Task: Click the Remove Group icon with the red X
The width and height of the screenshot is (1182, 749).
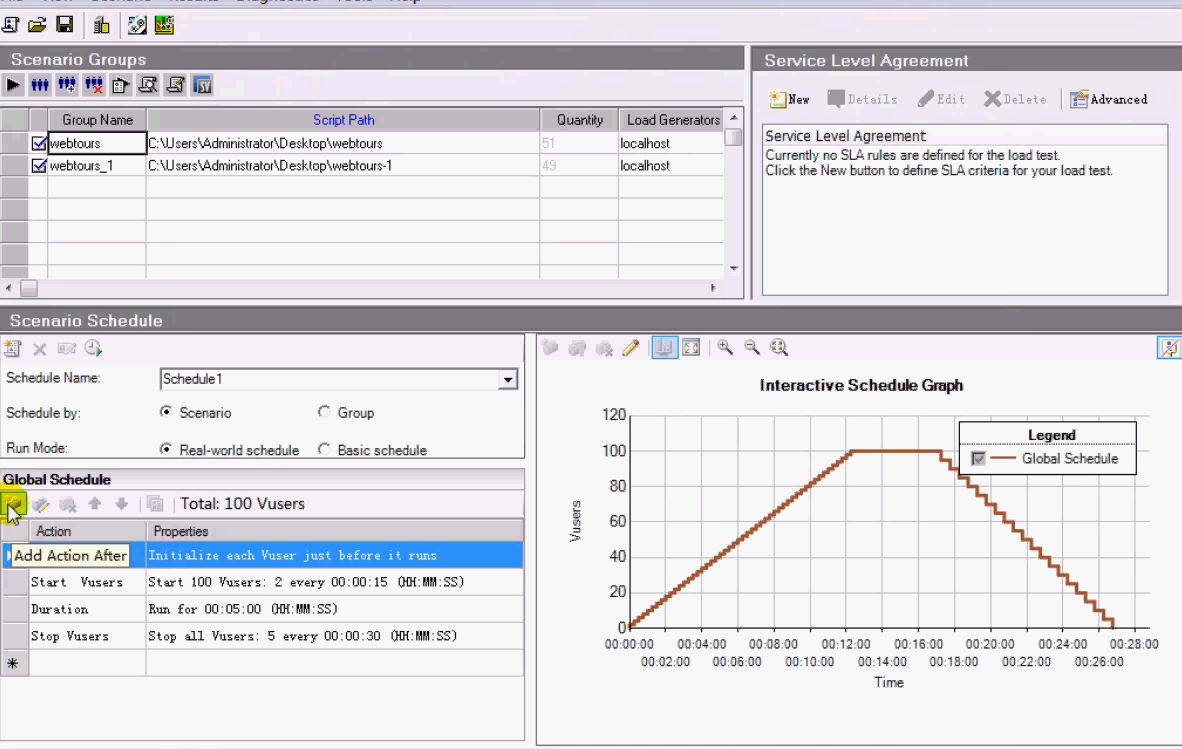Action: click(x=93, y=84)
